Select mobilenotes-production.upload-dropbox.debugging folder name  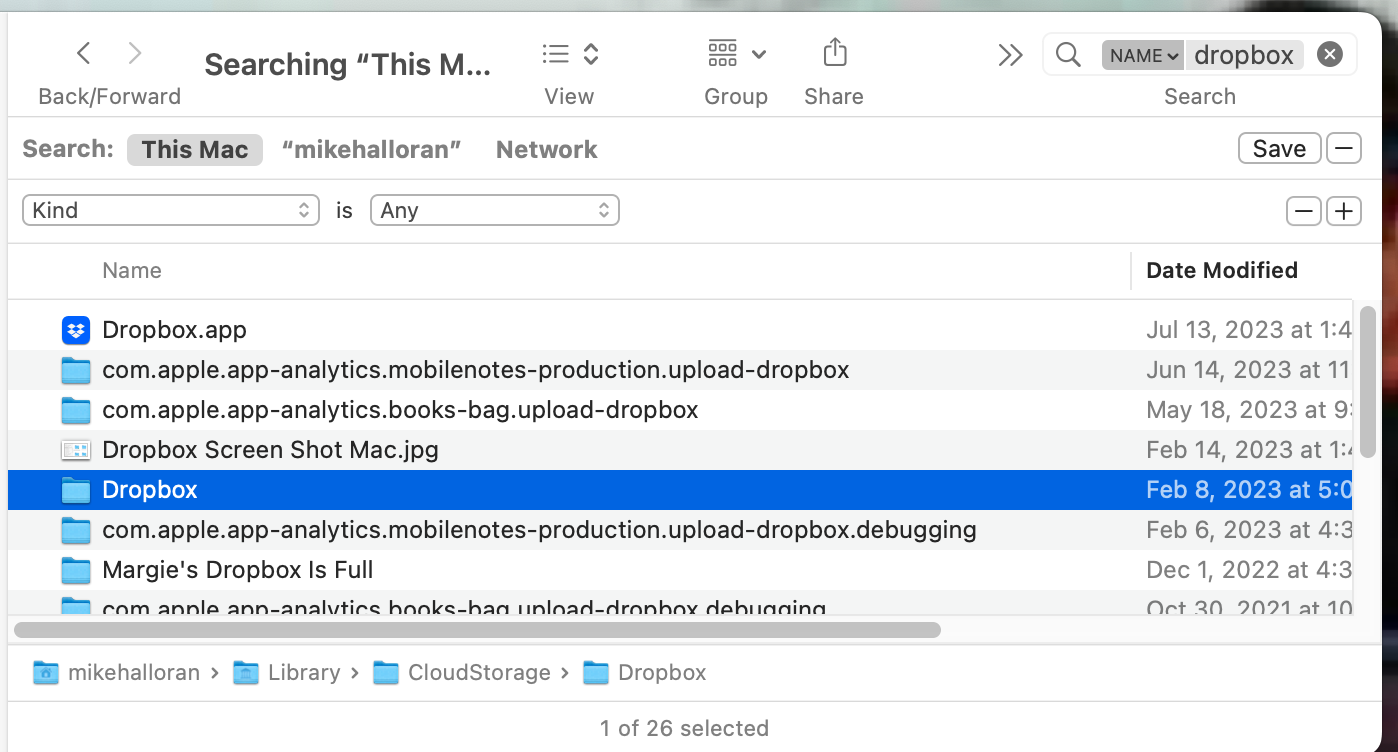(539, 530)
